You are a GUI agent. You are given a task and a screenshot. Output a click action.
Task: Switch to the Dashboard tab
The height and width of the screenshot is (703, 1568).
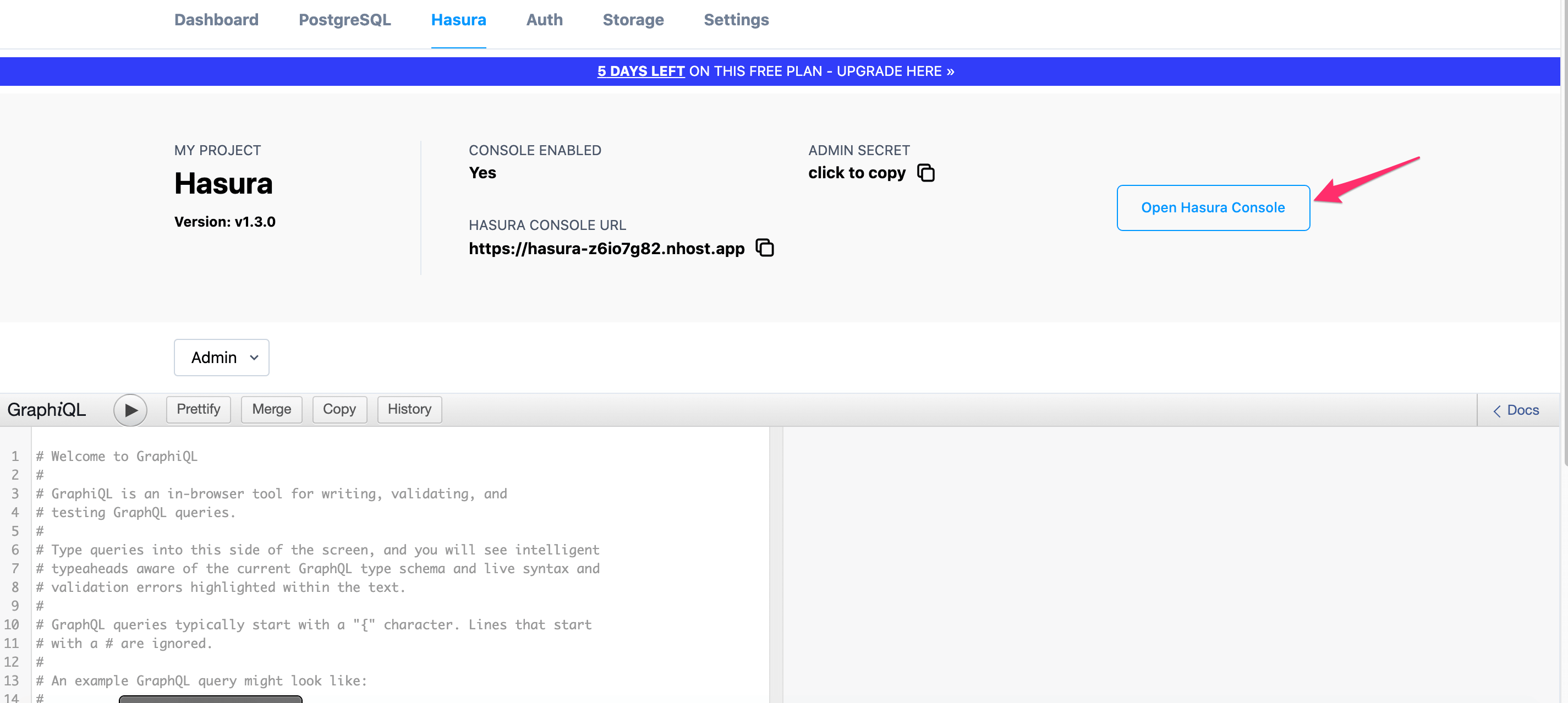click(x=216, y=19)
